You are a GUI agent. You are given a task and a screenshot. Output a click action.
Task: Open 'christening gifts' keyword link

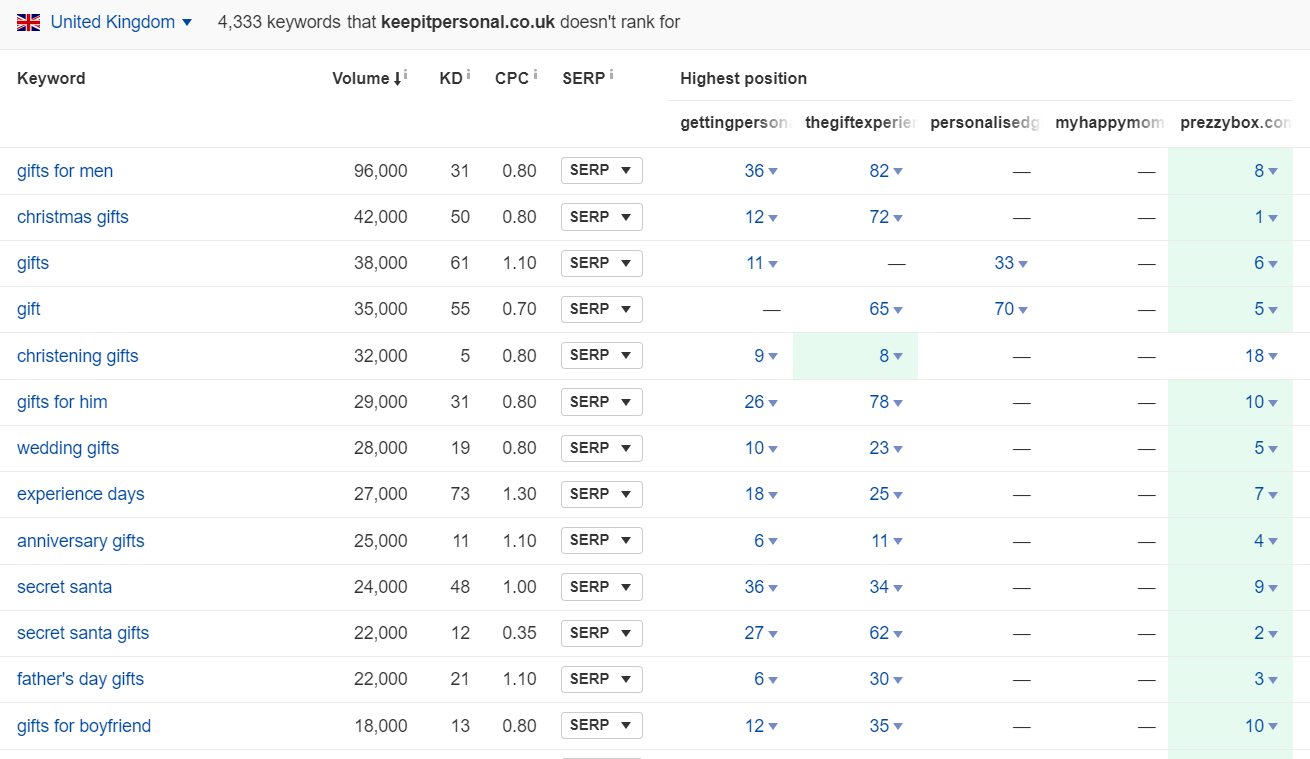(78, 356)
